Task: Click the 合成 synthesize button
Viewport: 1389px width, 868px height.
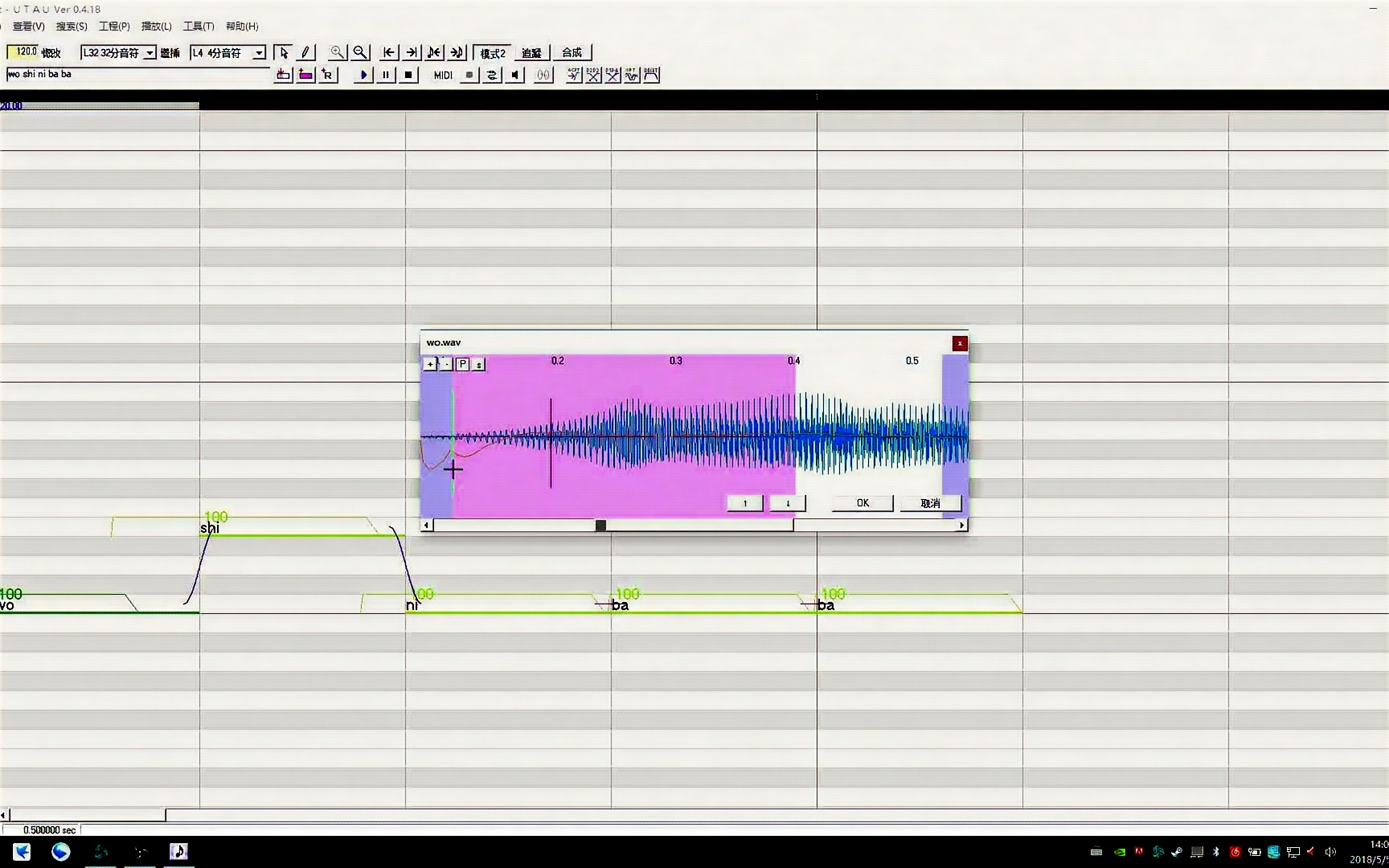Action: (x=572, y=53)
